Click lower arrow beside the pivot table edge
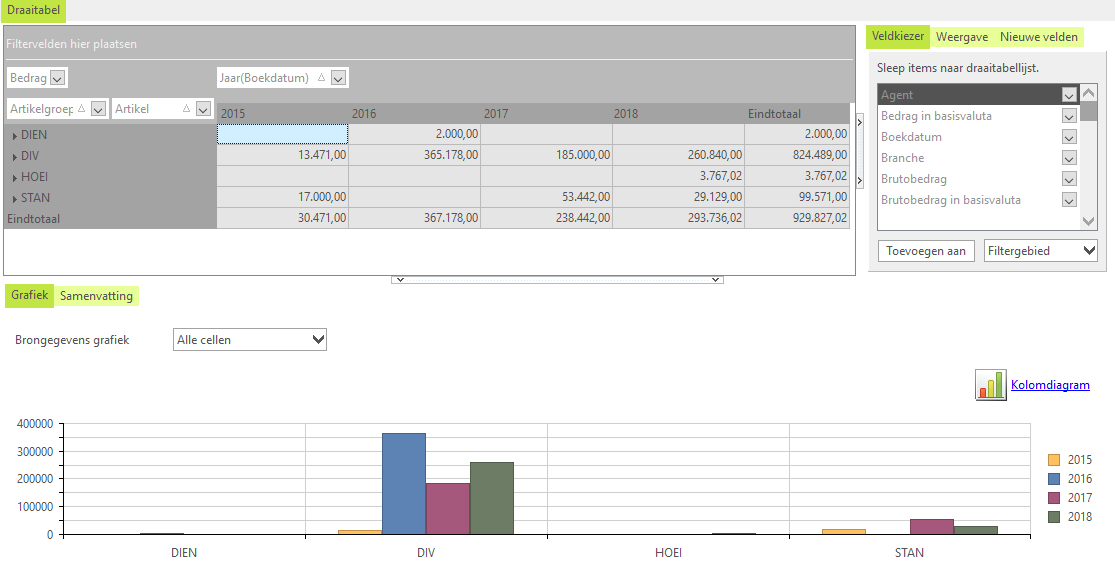 coord(860,181)
